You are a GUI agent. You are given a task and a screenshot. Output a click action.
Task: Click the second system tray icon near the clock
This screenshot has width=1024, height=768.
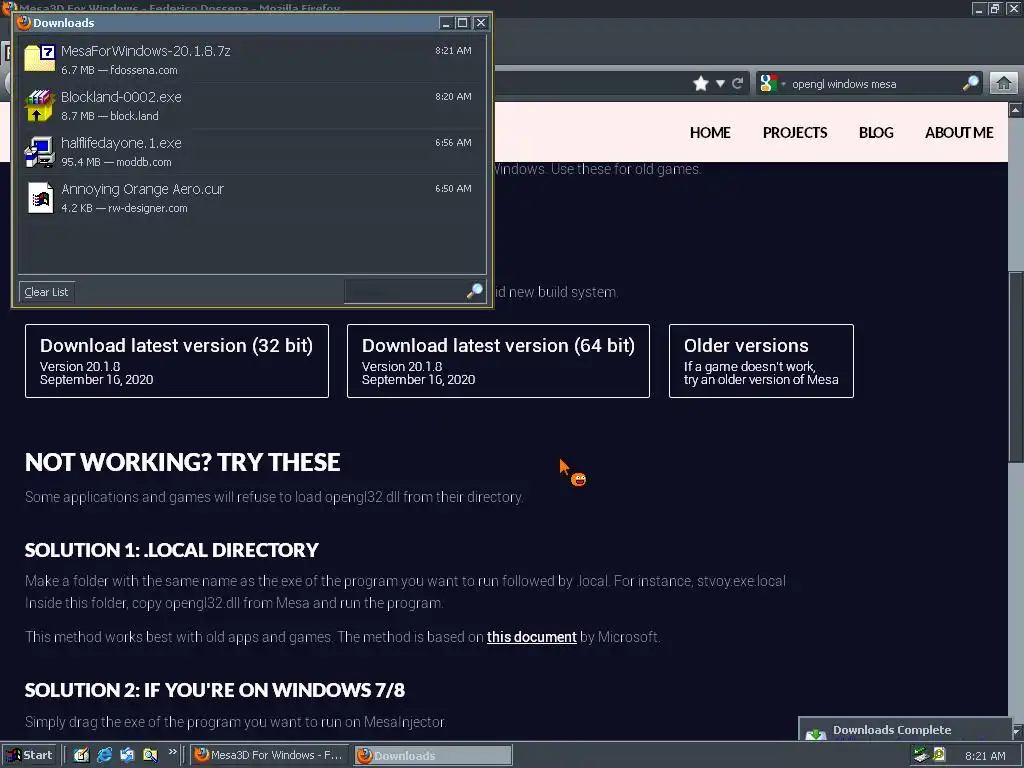[939, 755]
